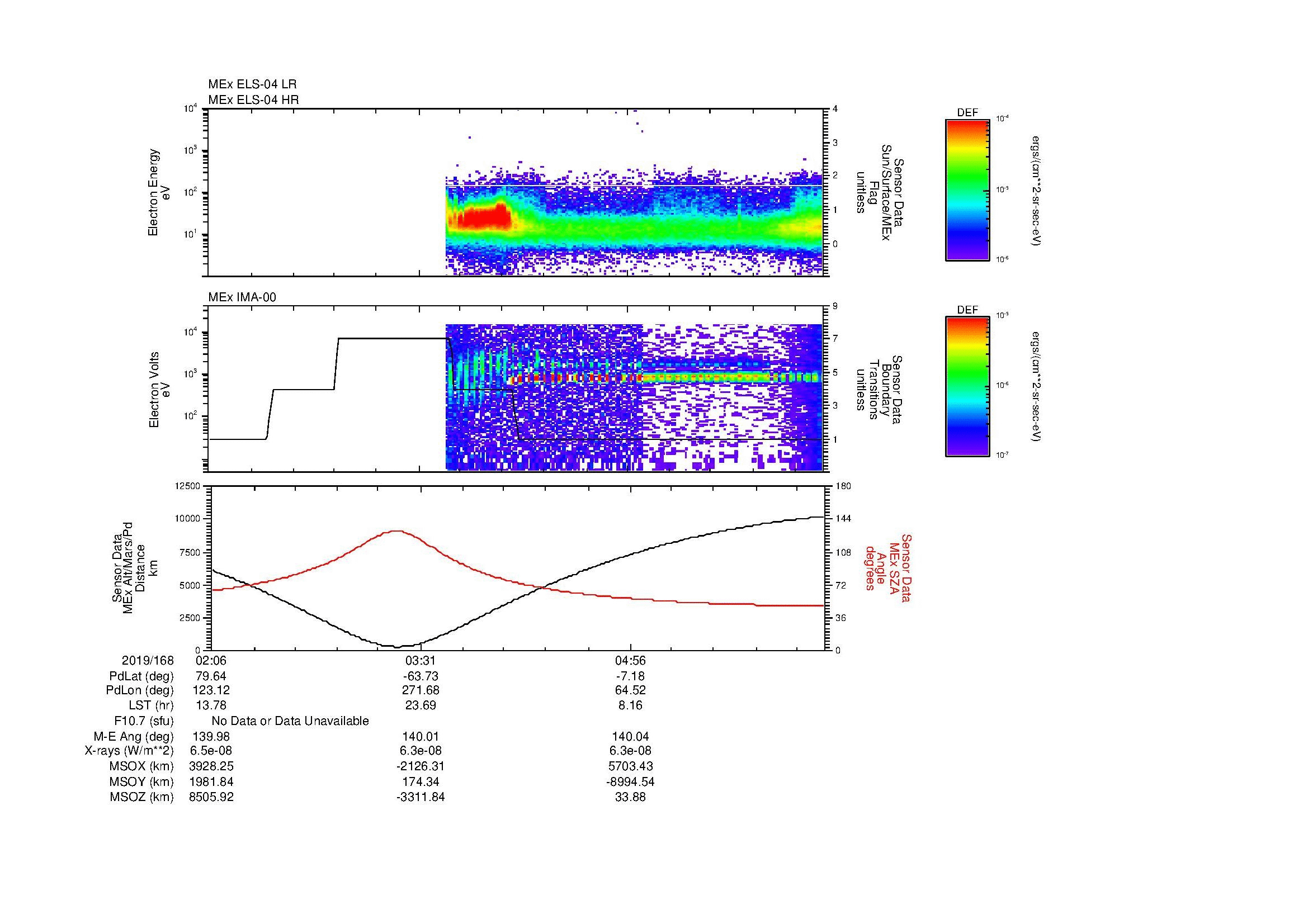This screenshot has height=924, width=1308.
Task: Click the PdLat value 79.64
Action: click(211, 676)
